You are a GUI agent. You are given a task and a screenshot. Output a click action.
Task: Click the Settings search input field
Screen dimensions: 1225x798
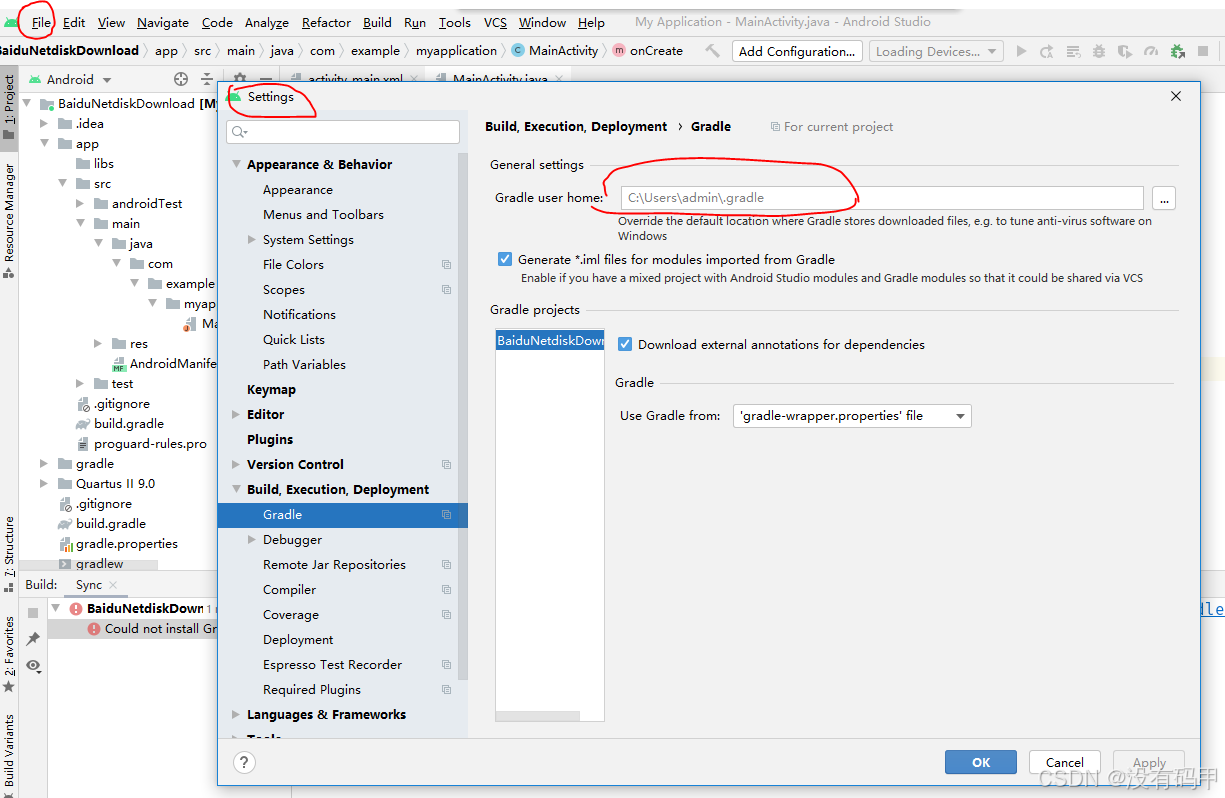click(343, 131)
